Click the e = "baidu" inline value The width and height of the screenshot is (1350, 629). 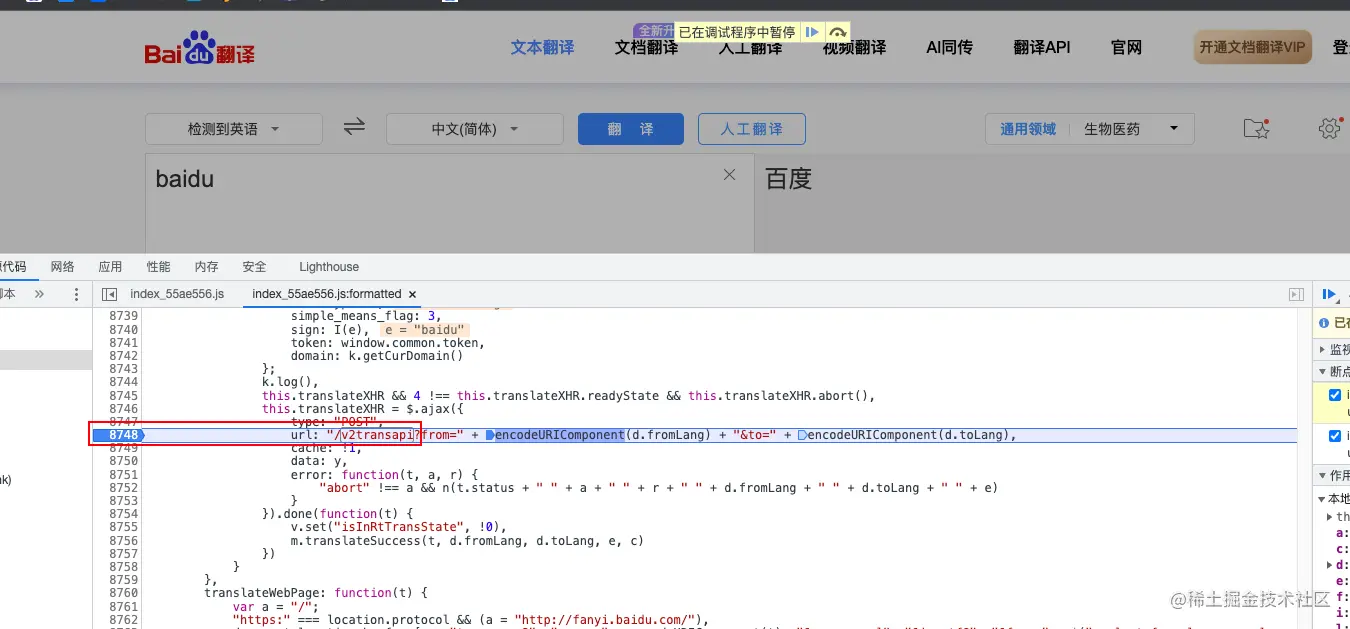[x=425, y=330]
